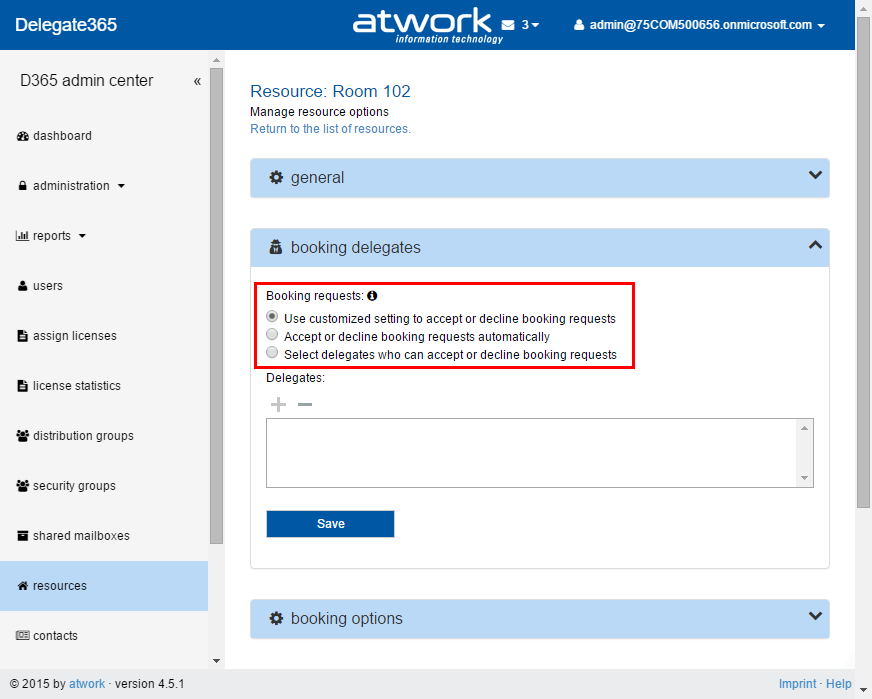The height and width of the screenshot is (699, 872).
Task: Click the Delegates list scroll-down arrow
Action: (x=804, y=478)
